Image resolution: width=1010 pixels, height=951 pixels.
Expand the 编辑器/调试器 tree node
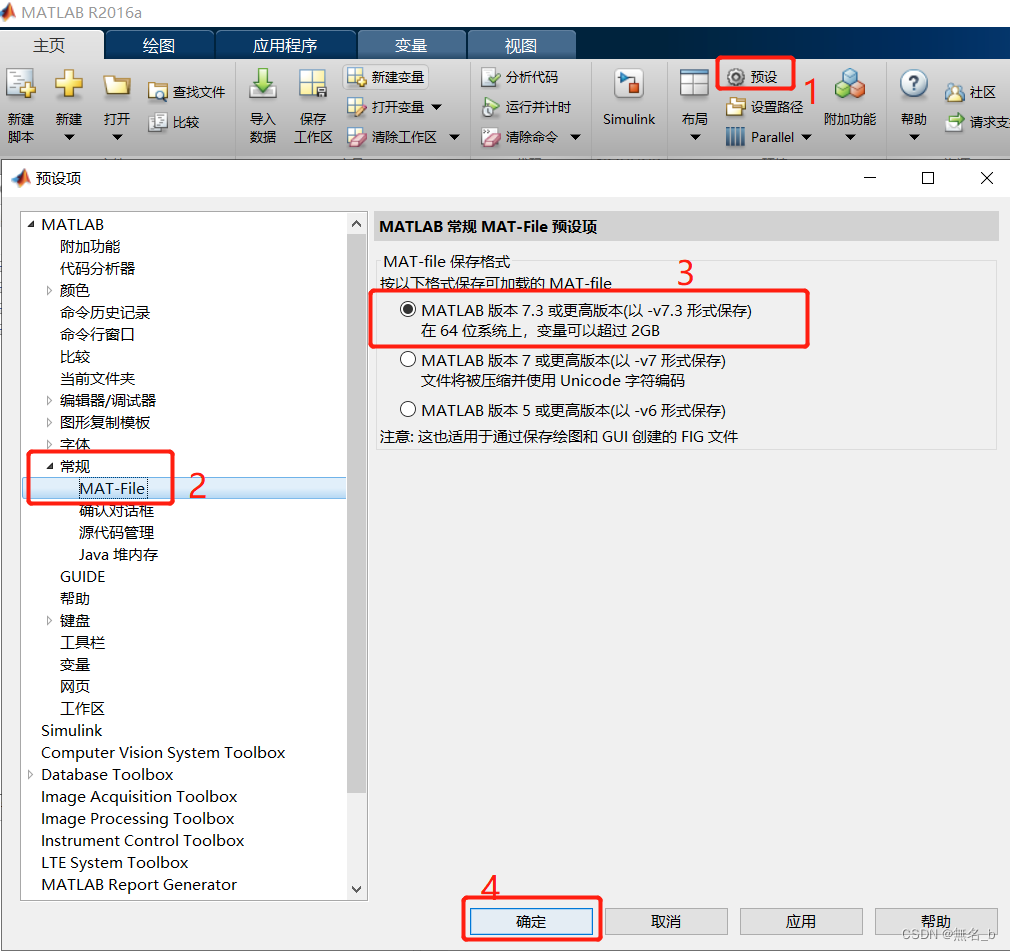[49, 401]
